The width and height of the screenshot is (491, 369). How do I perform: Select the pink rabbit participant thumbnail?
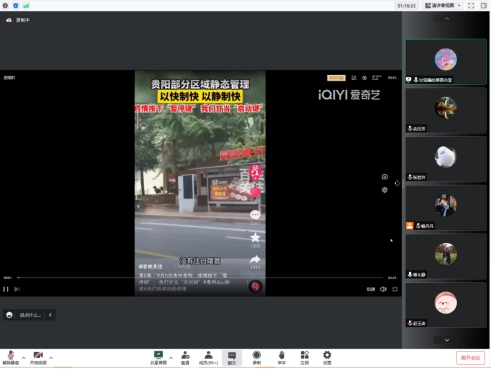446,62
